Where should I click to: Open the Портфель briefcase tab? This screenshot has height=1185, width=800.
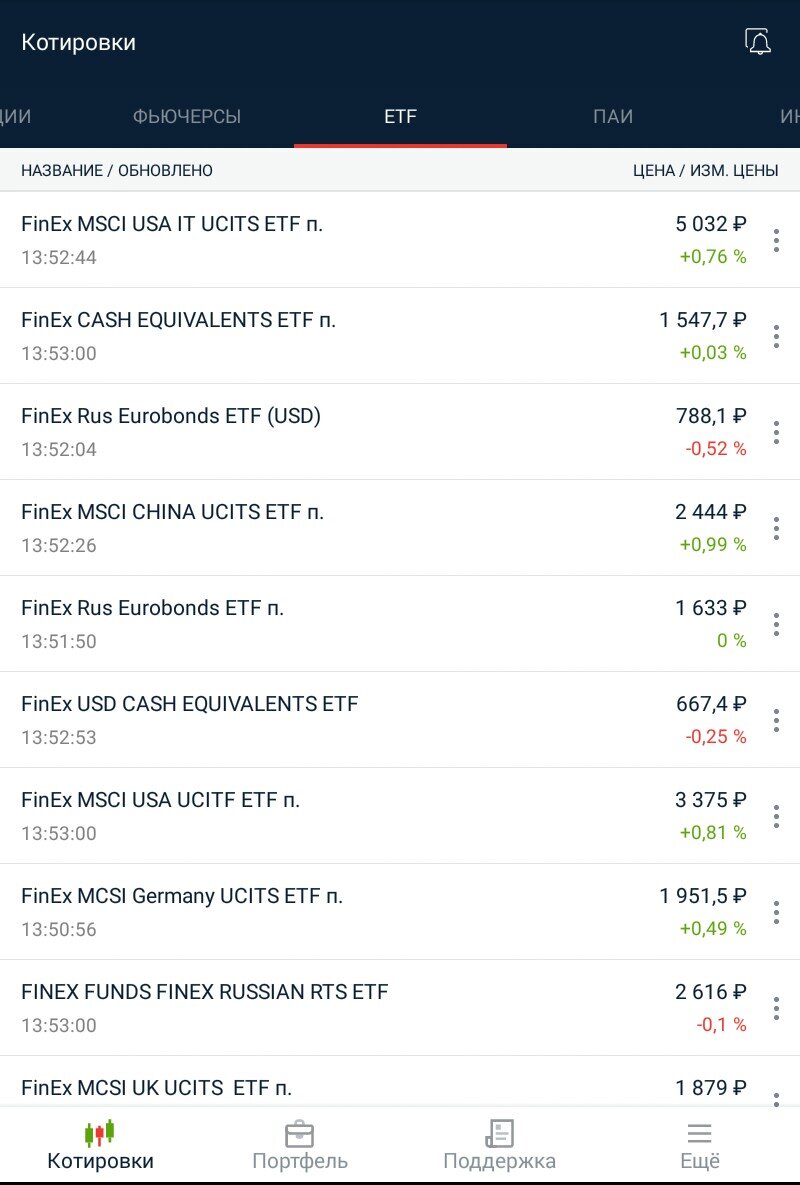pyautogui.click(x=300, y=1146)
